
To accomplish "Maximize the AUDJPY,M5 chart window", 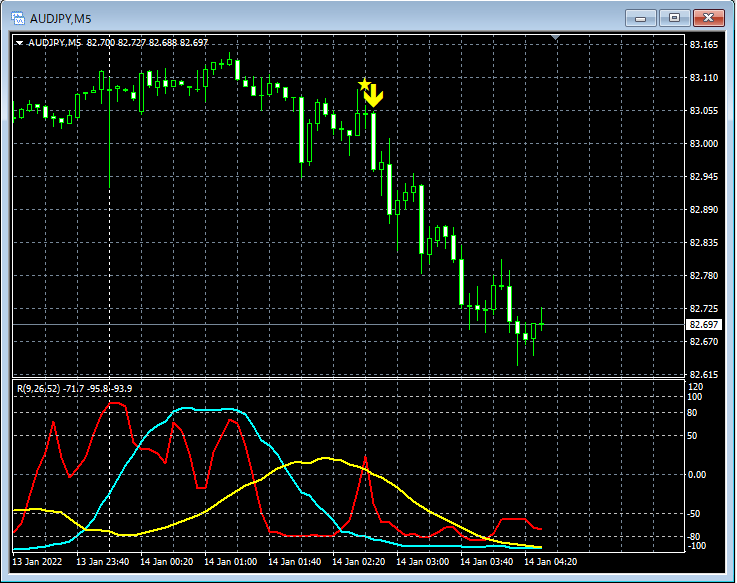I will click(674, 17).
